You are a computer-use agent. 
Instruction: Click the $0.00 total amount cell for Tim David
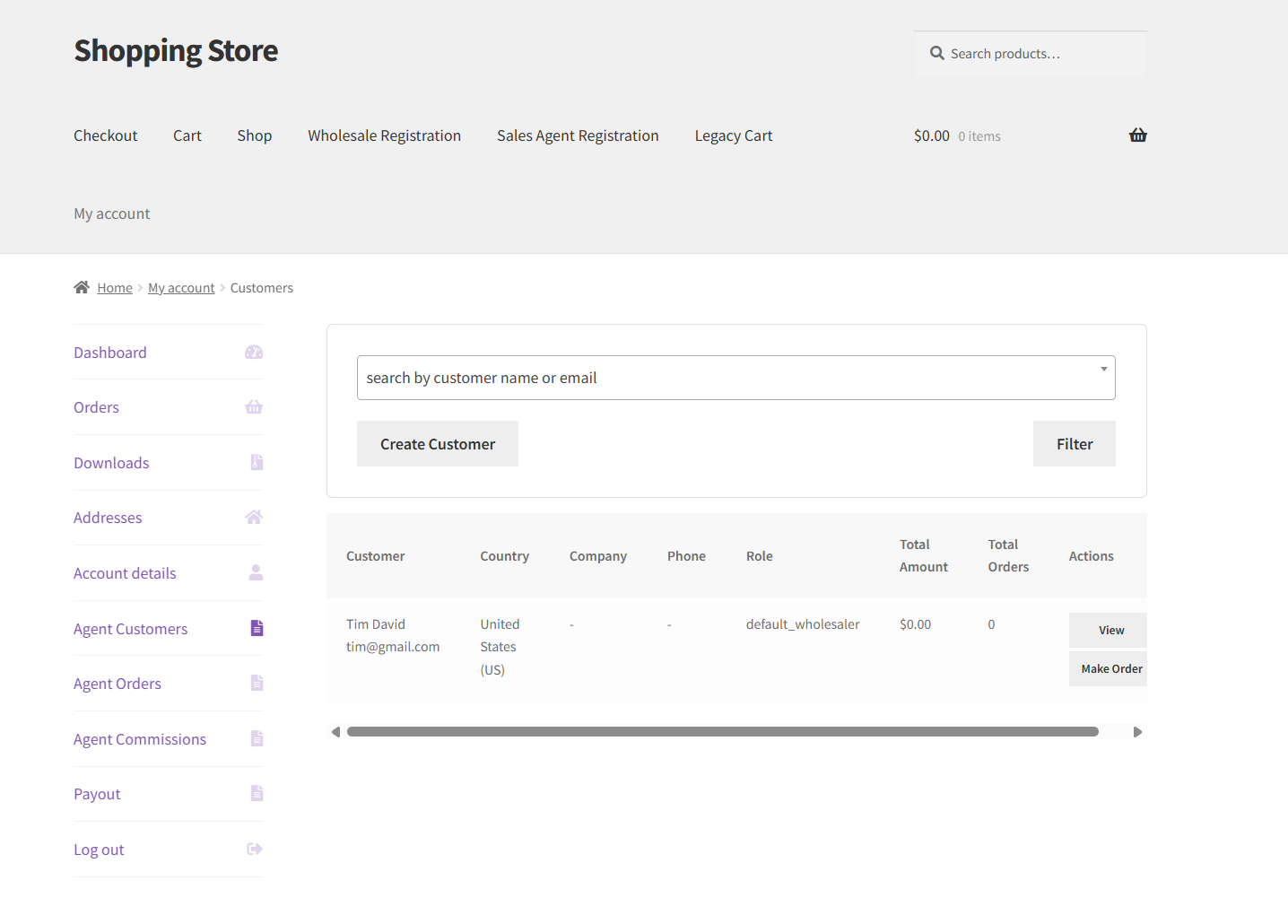coord(916,624)
